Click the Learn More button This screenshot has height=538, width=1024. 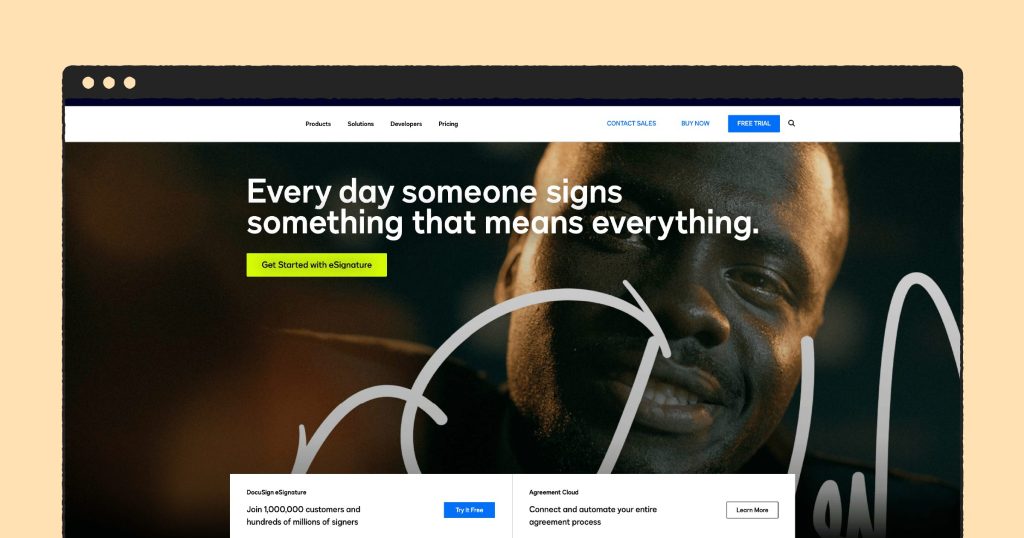[752, 510]
